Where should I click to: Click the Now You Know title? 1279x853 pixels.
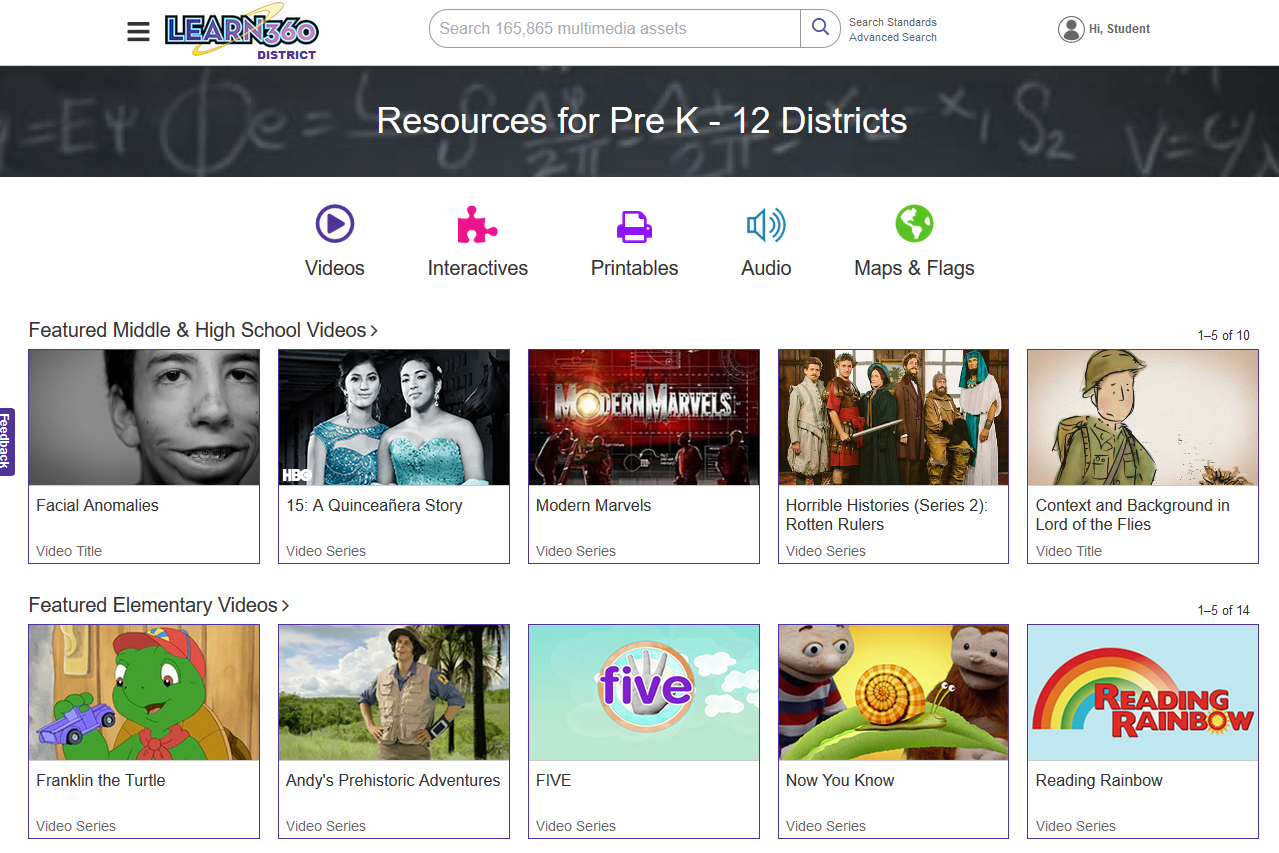(840, 780)
